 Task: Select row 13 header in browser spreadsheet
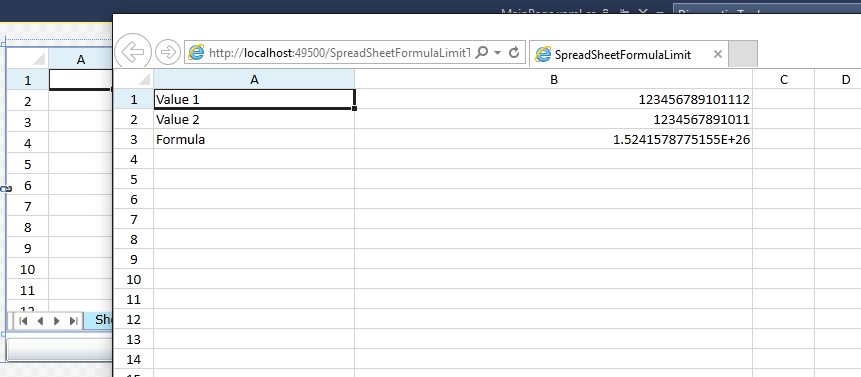pos(133,339)
